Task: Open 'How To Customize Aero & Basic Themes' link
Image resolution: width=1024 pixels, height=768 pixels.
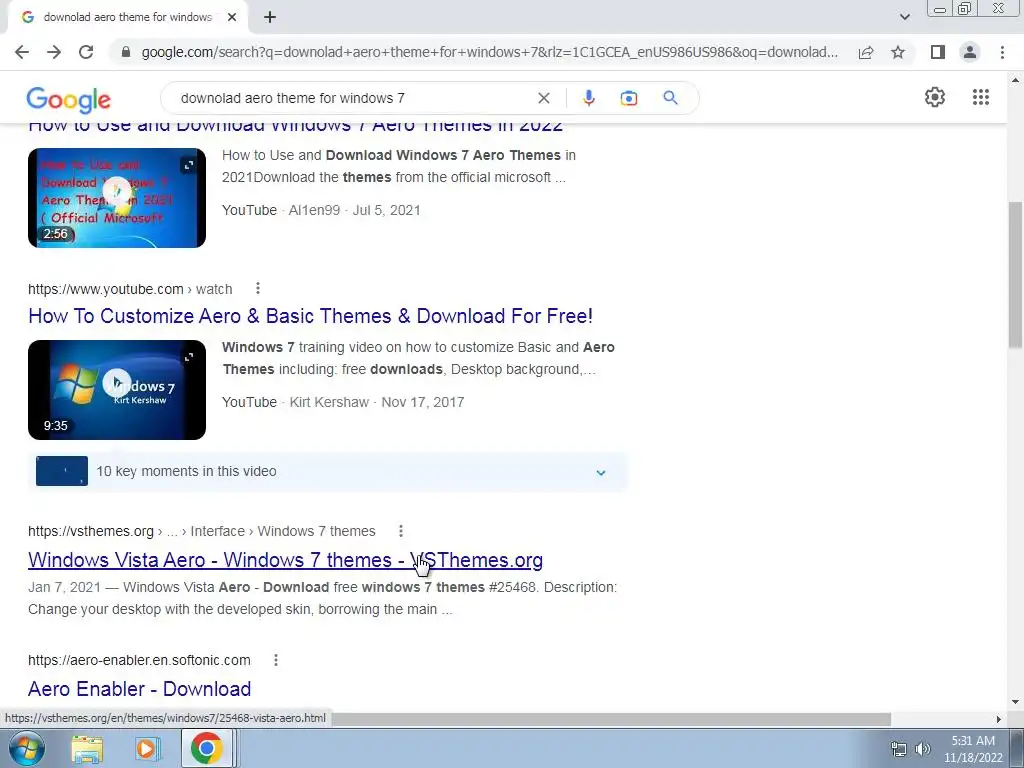Action: point(310,316)
